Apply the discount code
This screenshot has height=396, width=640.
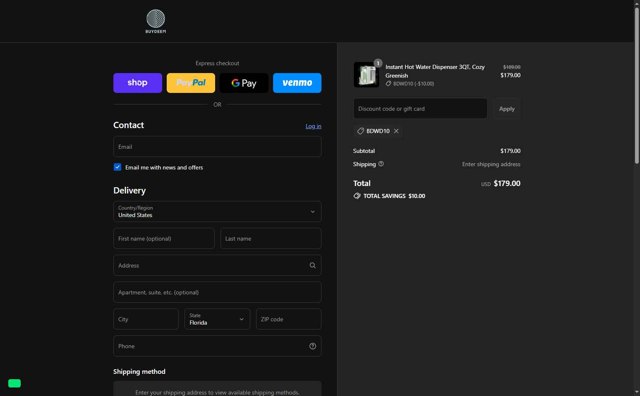pyautogui.click(x=507, y=109)
